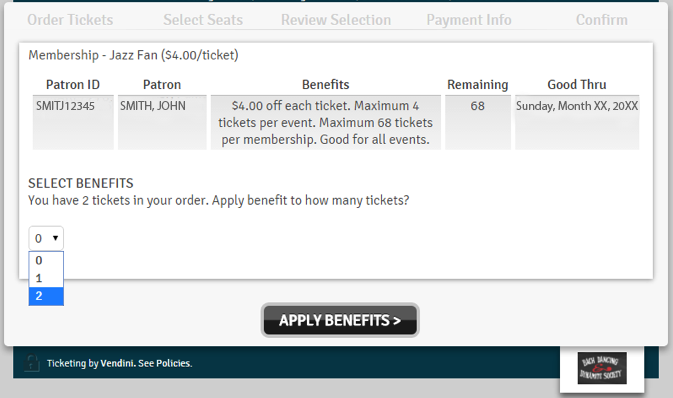This screenshot has width=673, height=398.
Task: Click the Bach Dancing Dynamite Society logo
Action: tap(602, 368)
